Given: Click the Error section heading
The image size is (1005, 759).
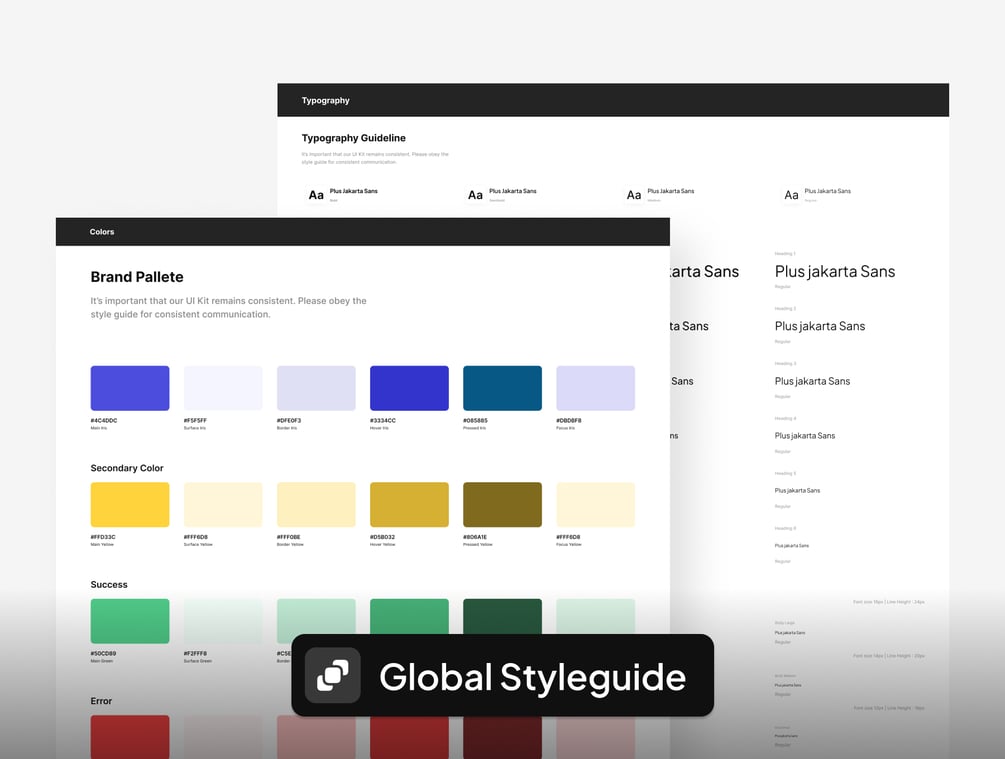Looking at the screenshot, I should (x=101, y=701).
